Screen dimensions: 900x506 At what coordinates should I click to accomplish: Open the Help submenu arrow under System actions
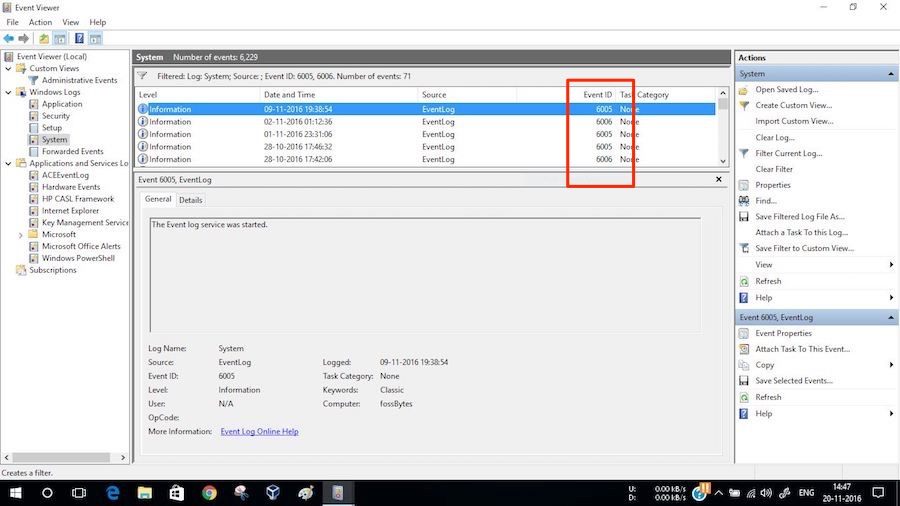pos(891,298)
